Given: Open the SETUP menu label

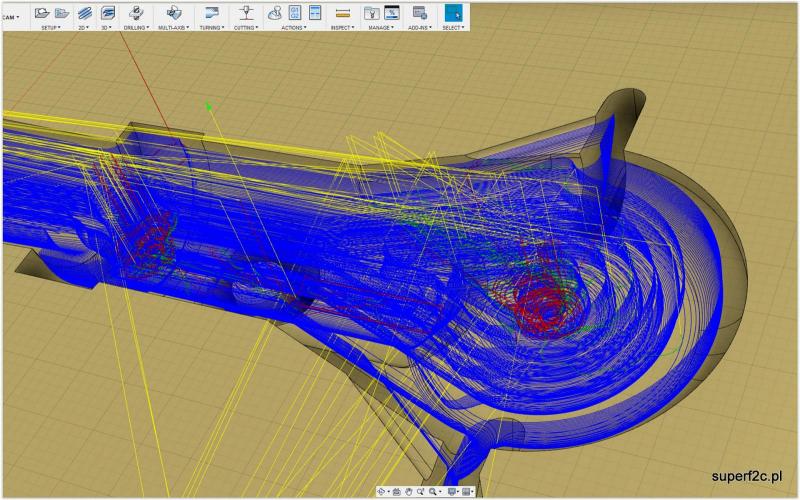Looking at the screenshot, I should (51, 28).
